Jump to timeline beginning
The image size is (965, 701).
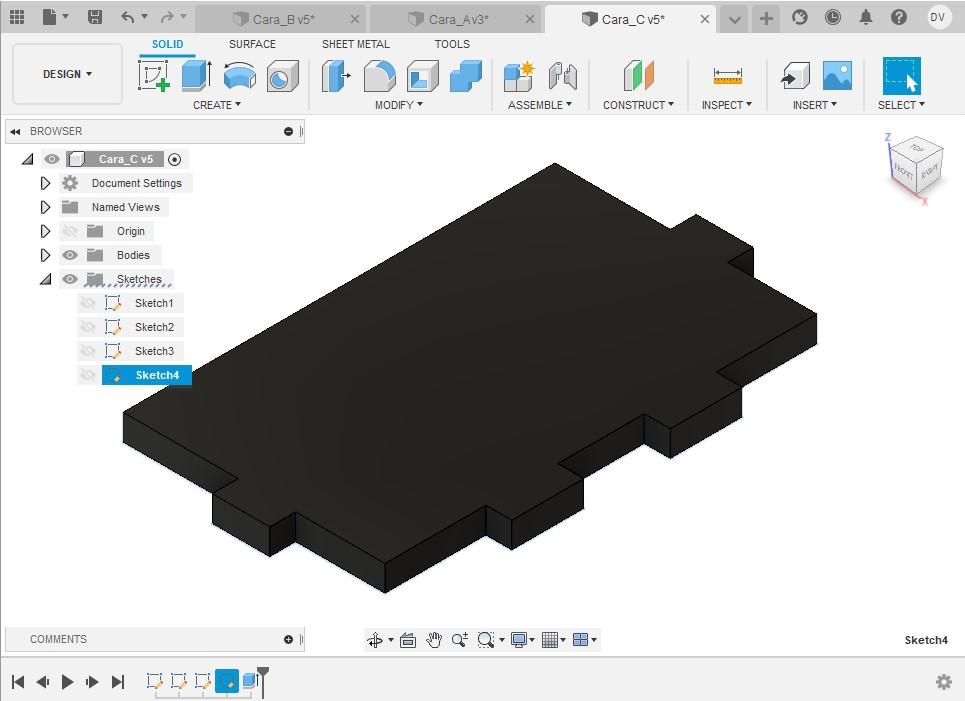click(18, 681)
